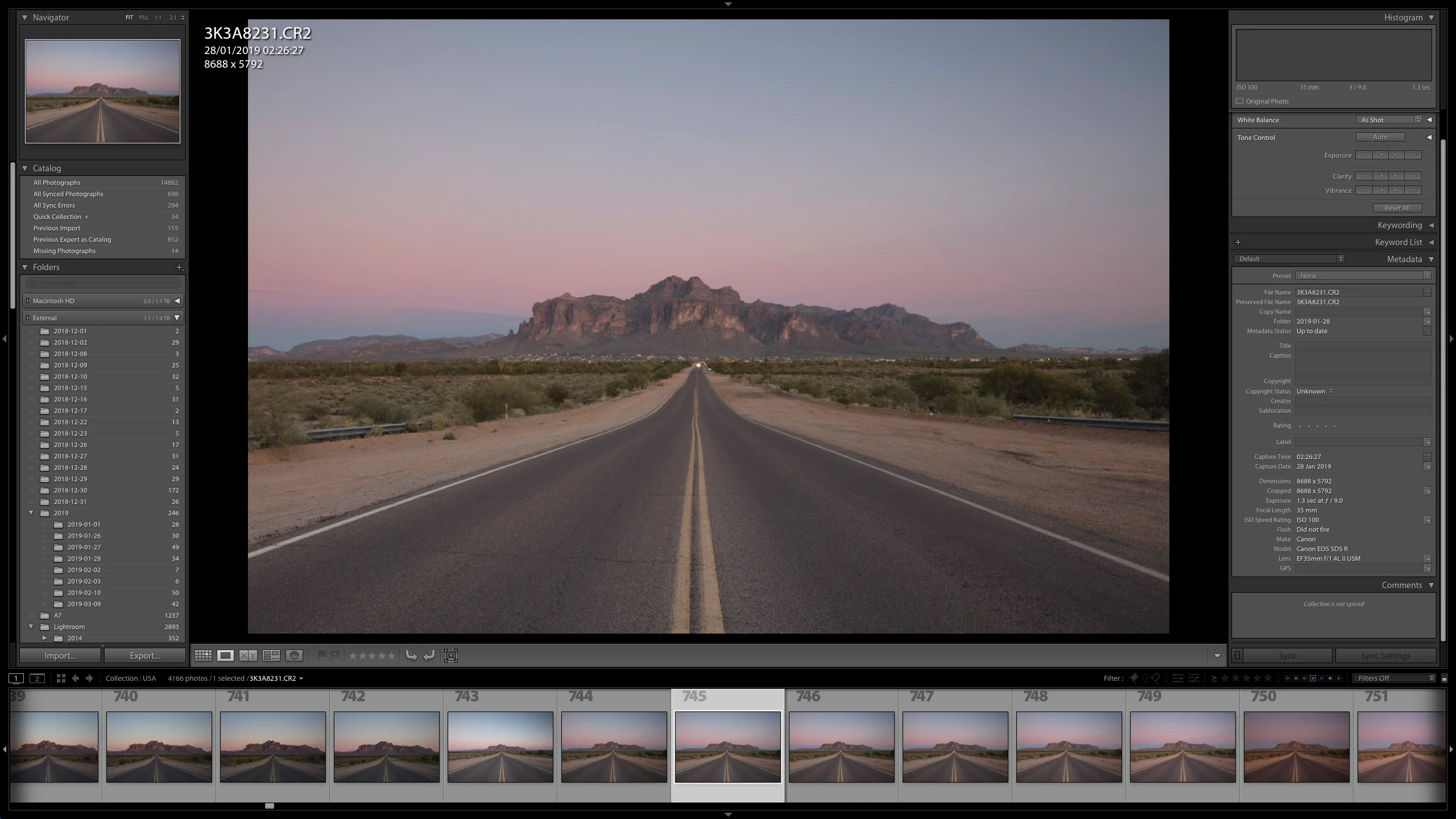Select filmstrip thumbnail 750

[x=1296, y=746]
